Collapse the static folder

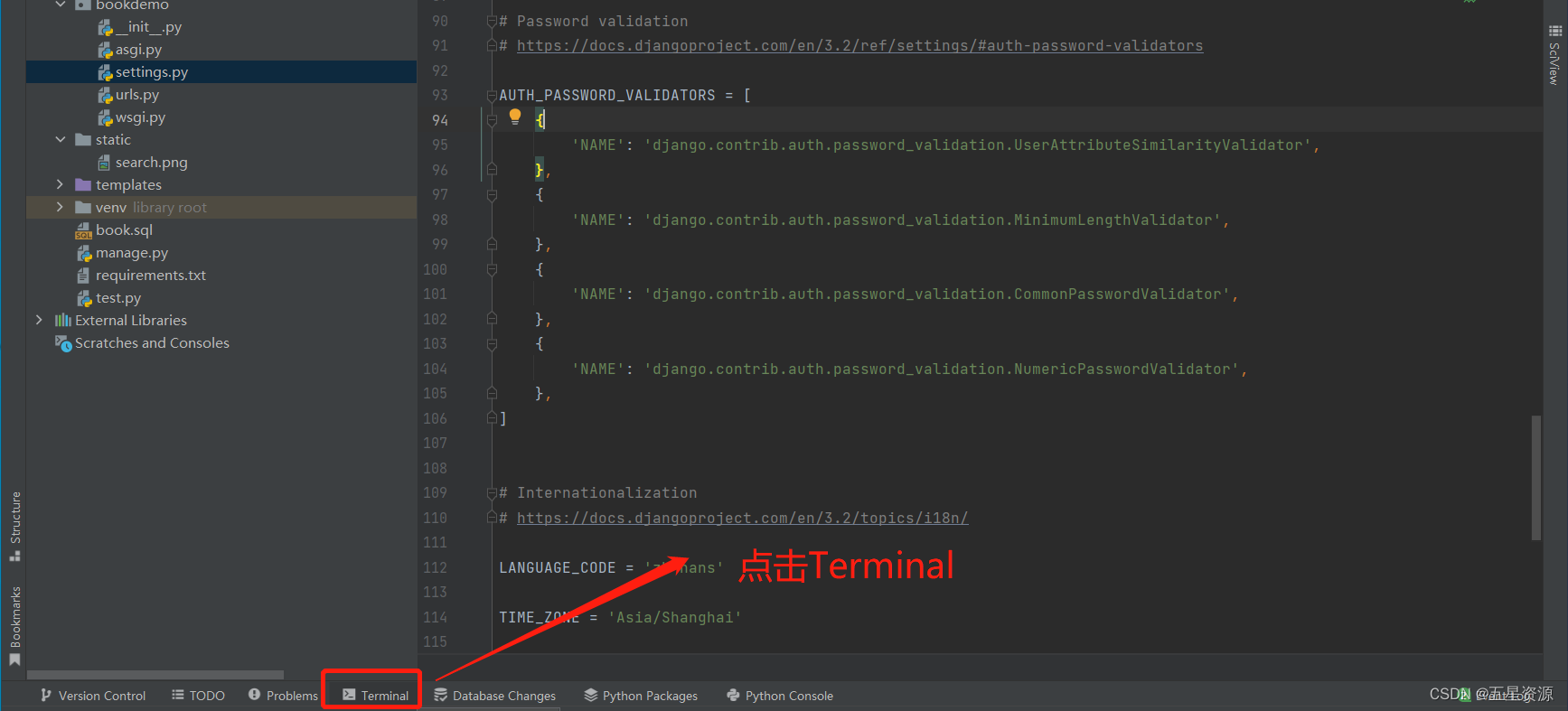(x=61, y=139)
